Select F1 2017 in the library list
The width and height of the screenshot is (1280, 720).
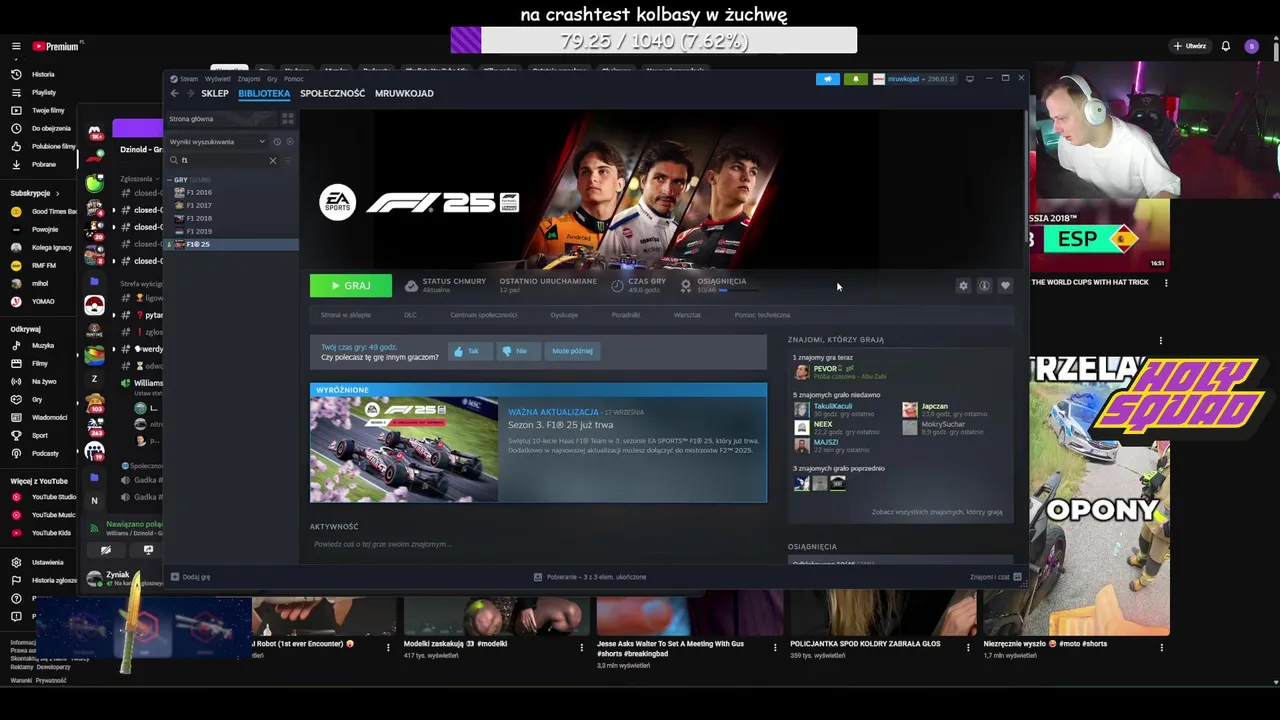pyautogui.click(x=198, y=205)
